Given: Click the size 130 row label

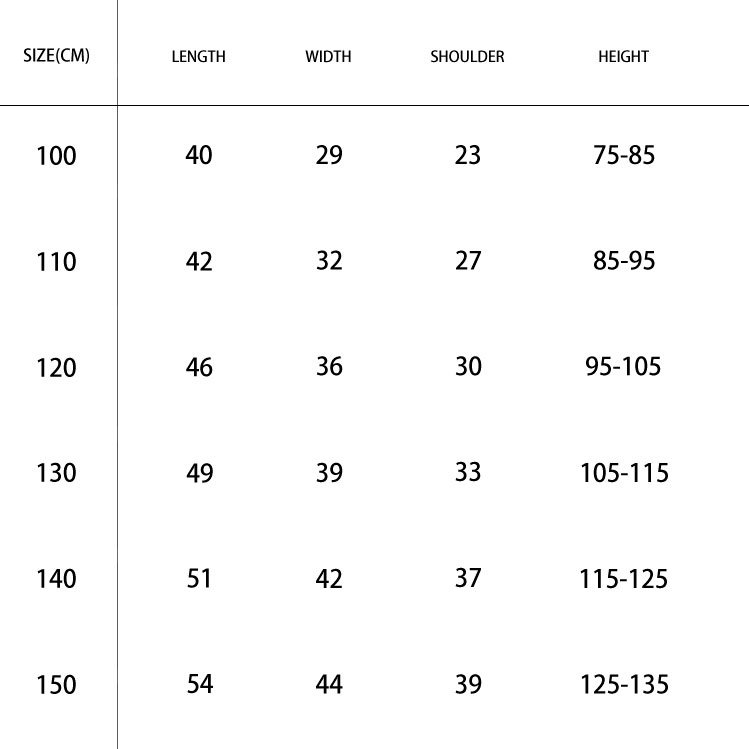Looking at the screenshot, I should [x=56, y=473].
